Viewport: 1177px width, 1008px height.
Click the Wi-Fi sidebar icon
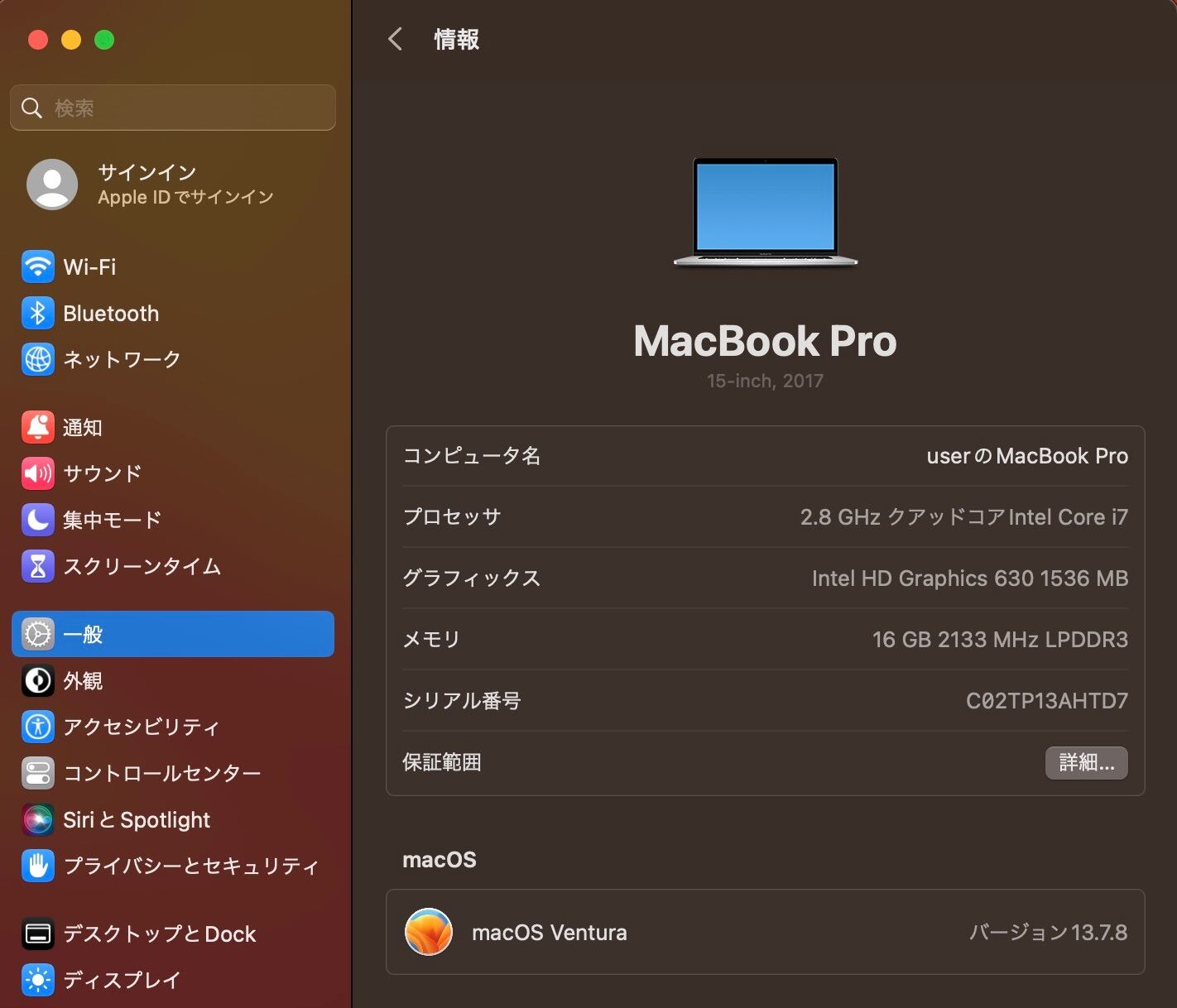[37, 266]
